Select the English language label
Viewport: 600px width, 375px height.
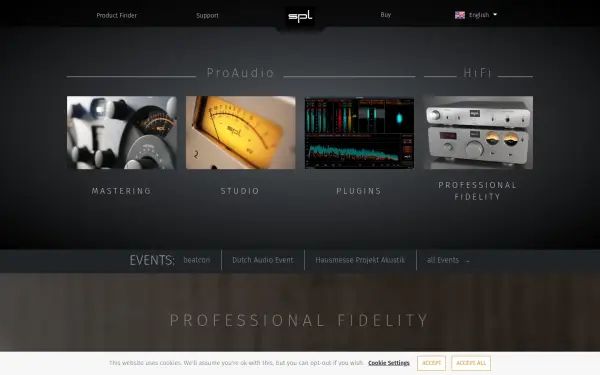[x=479, y=15]
